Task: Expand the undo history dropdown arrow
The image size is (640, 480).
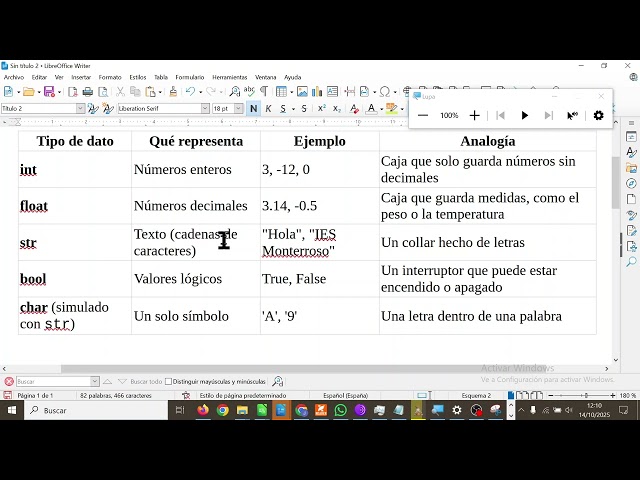Action: (x=200, y=92)
